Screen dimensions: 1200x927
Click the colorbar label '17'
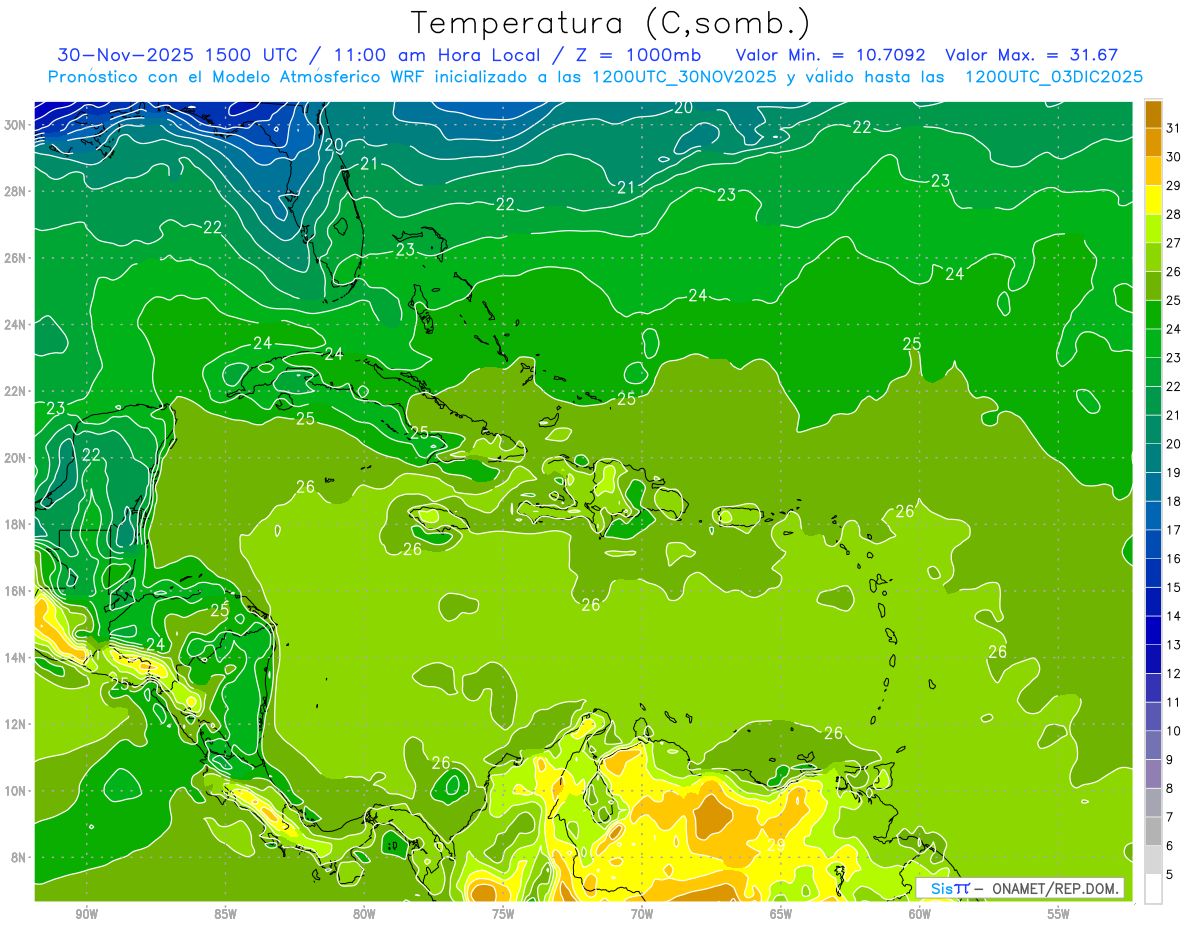[x=1173, y=530]
